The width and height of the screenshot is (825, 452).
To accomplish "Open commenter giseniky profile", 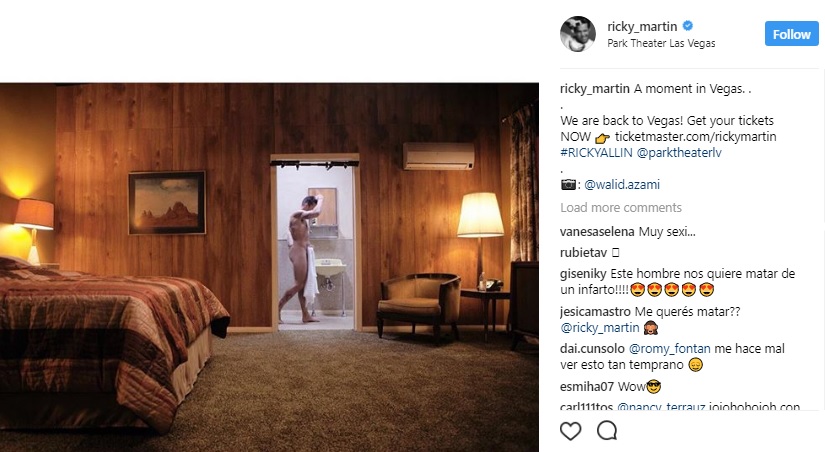I will 583,274.
